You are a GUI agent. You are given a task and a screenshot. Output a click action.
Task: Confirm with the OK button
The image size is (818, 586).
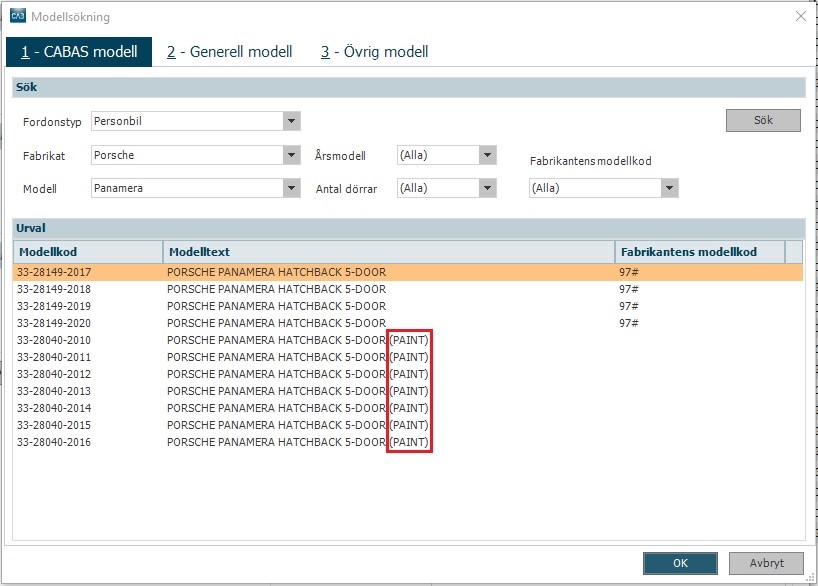[680, 563]
